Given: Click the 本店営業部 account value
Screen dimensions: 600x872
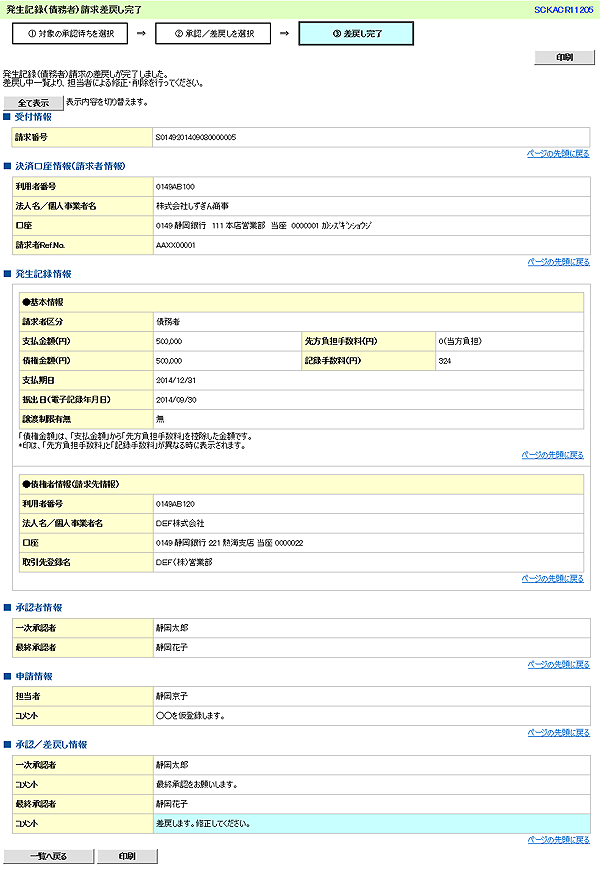Looking at the screenshot, I should pos(264,226).
